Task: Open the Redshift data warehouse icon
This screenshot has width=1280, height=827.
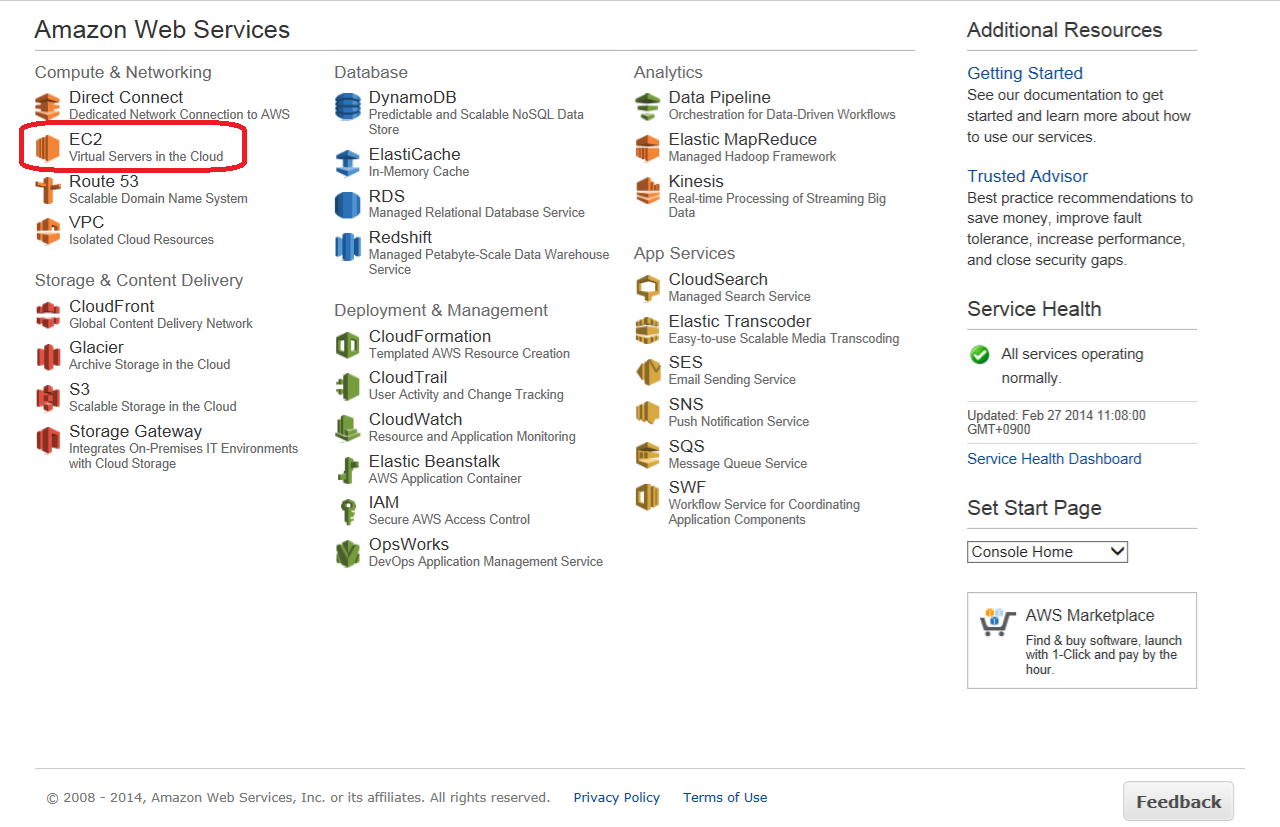Action: (347, 246)
